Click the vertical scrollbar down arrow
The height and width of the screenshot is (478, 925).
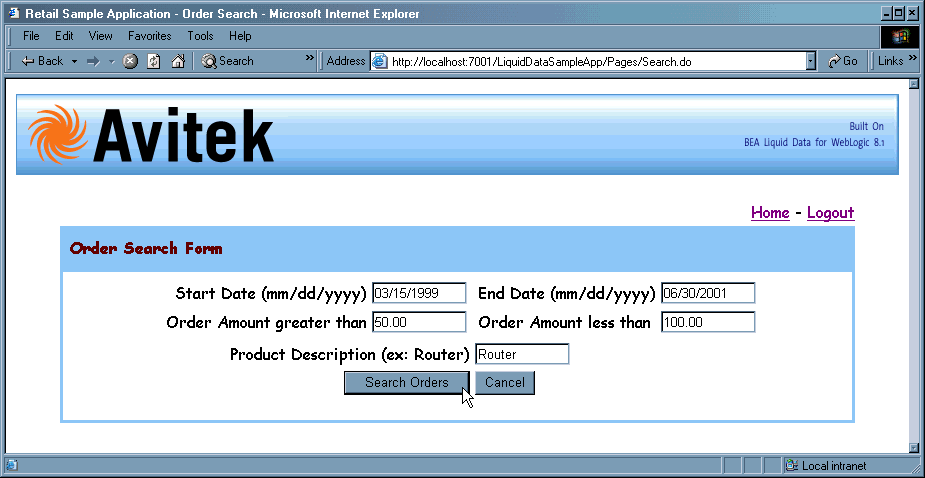pos(914,448)
